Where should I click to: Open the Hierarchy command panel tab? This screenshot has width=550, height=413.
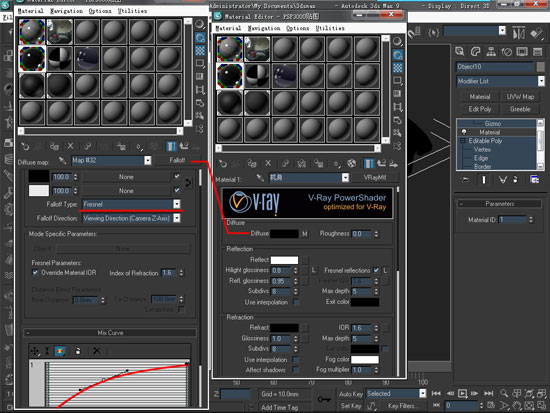coord(491,52)
